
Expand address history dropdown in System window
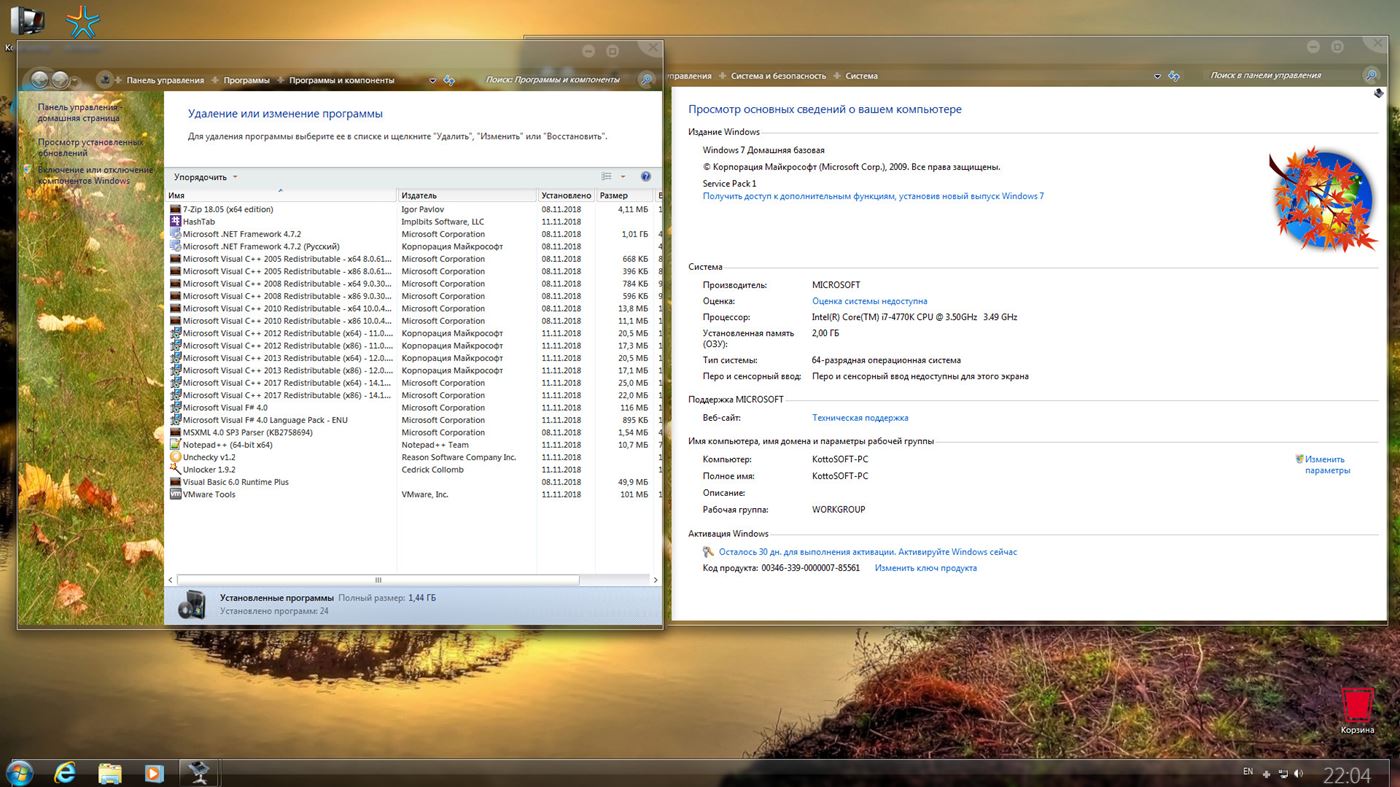click(x=1158, y=76)
